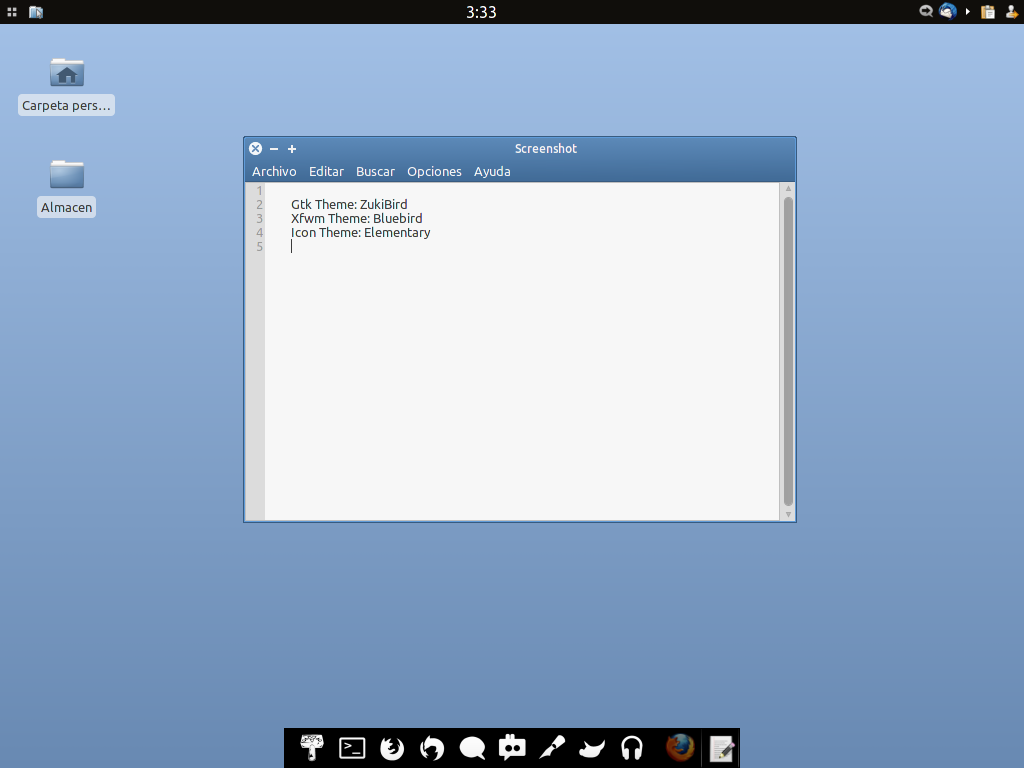Click the show desktop folder icon in top panel
The image size is (1024, 768).
pyautogui.click(x=36, y=12)
